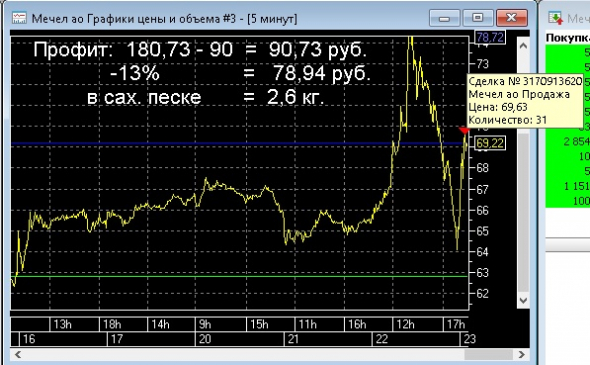This screenshot has height=365, width=590.
Task: Click the order book window icon at right
Action: pyautogui.click(x=555, y=18)
